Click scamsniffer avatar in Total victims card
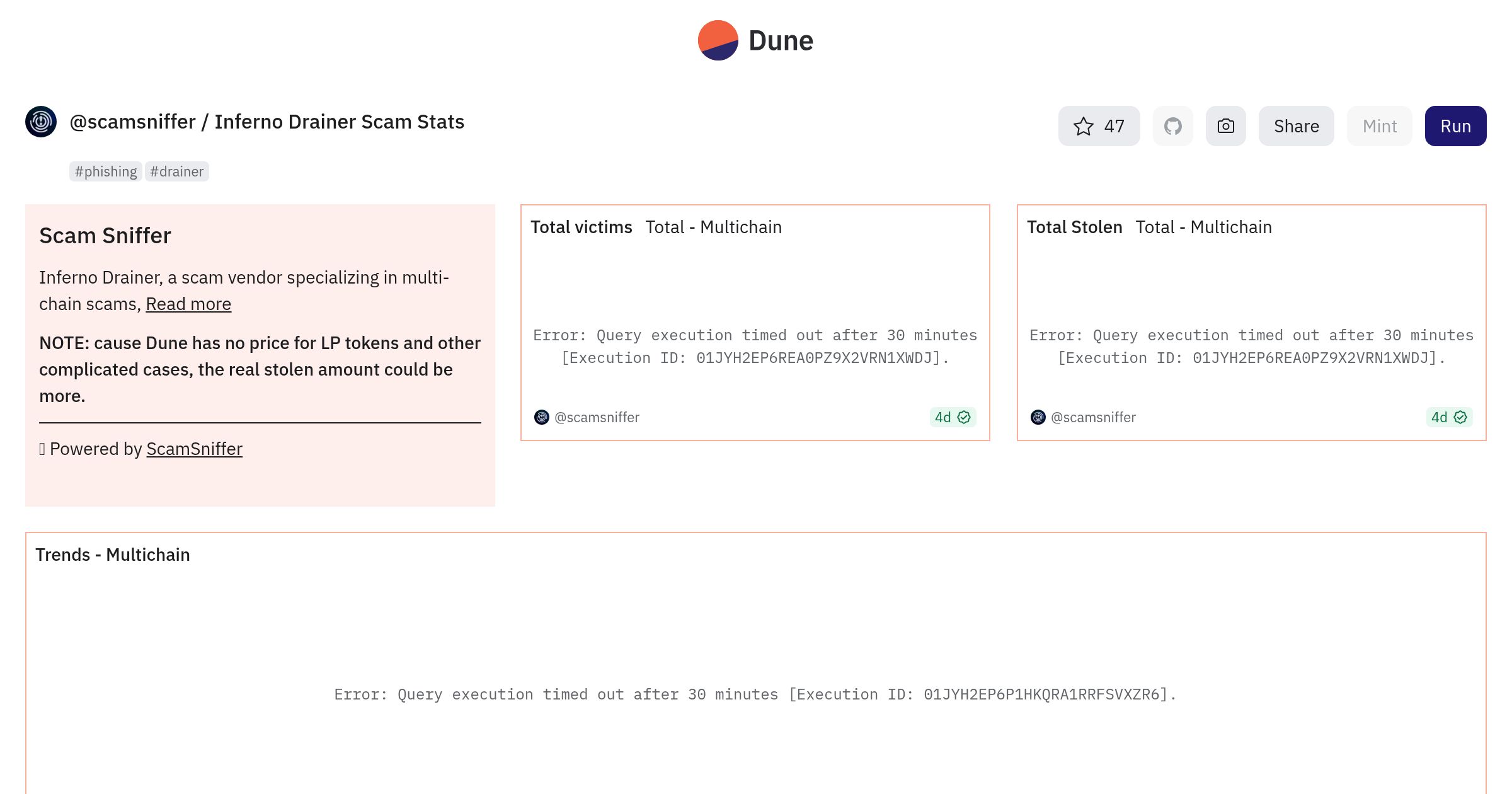Viewport: 1512px width, 794px height. (541, 417)
